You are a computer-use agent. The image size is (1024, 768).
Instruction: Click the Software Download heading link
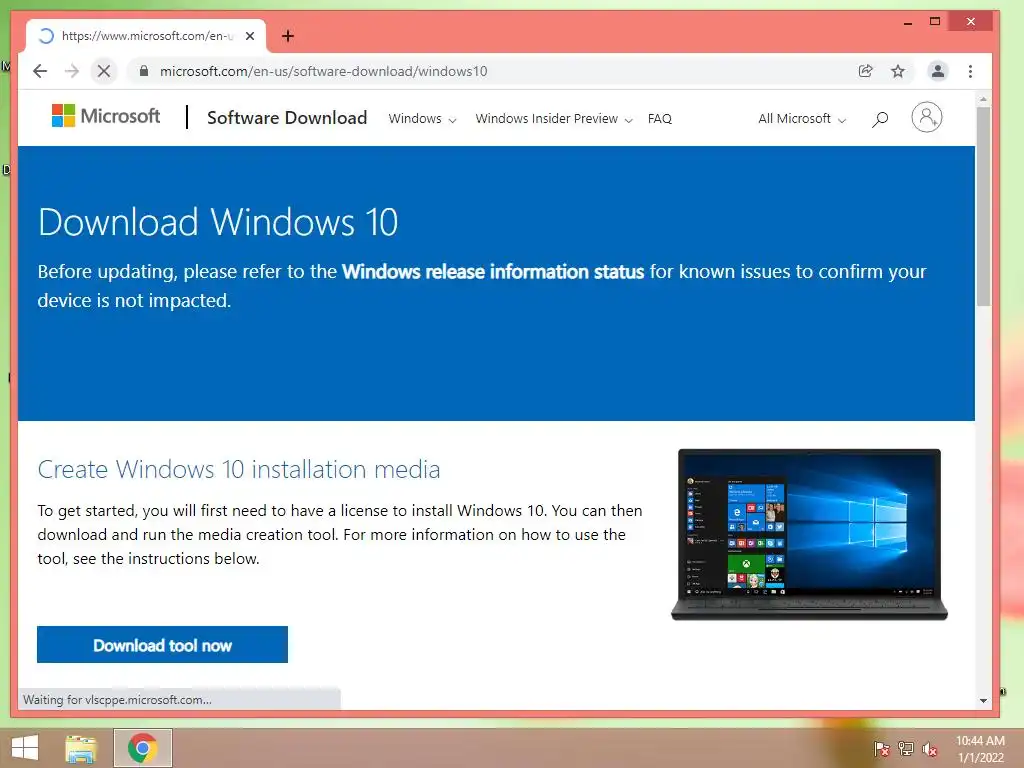287,118
